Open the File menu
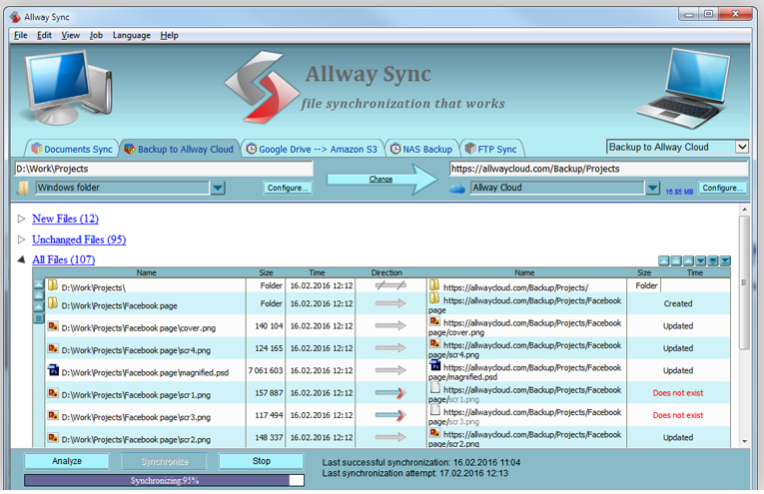764x494 pixels. pyautogui.click(x=20, y=35)
